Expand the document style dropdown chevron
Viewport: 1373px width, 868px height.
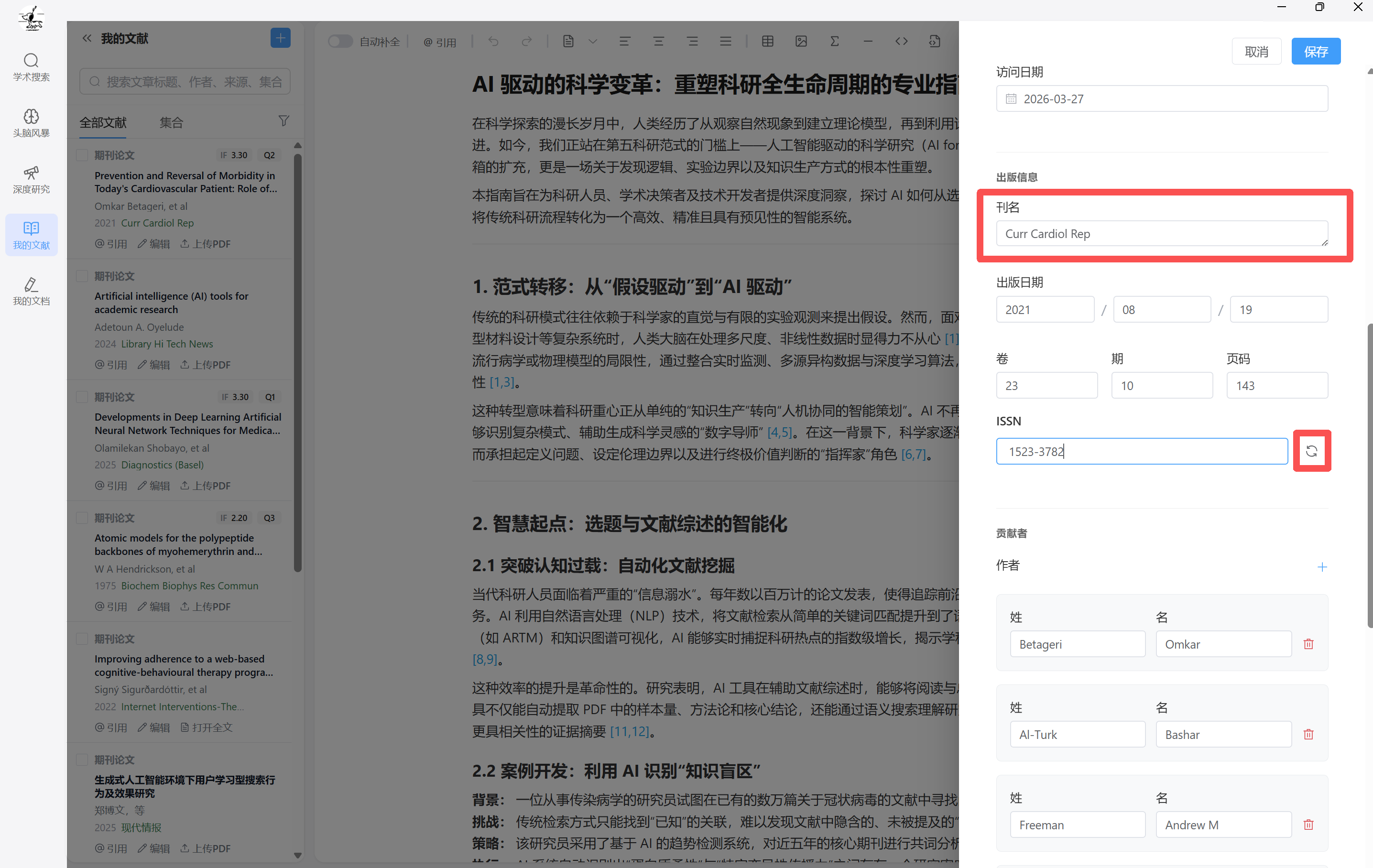pos(593,41)
